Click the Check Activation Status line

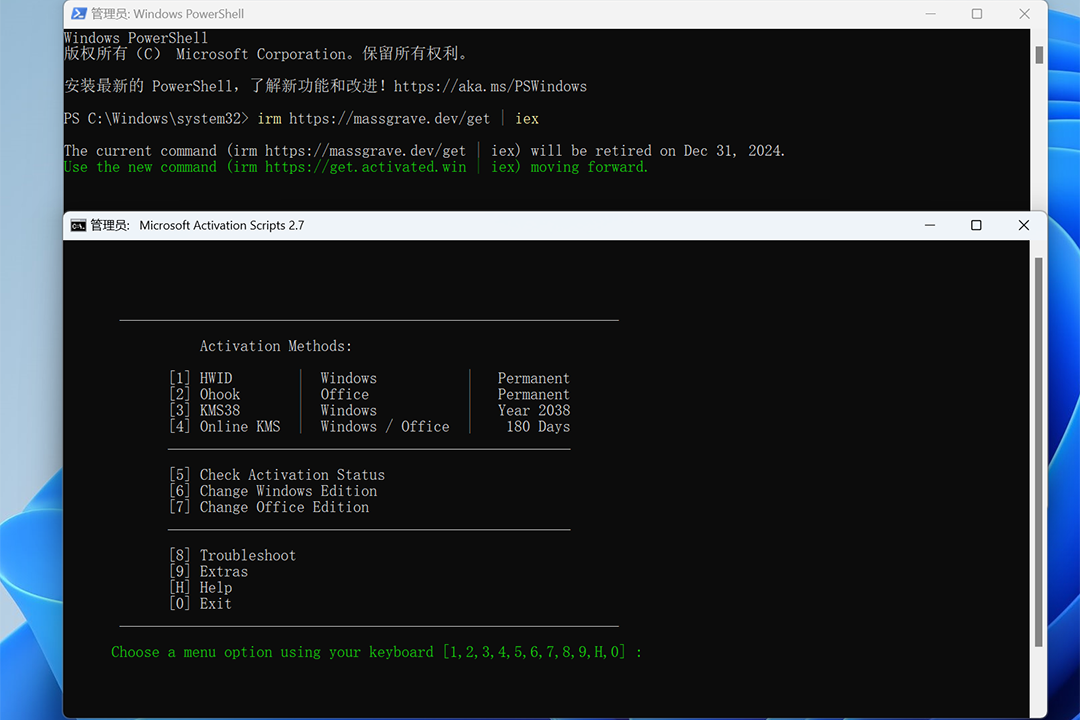(x=277, y=475)
